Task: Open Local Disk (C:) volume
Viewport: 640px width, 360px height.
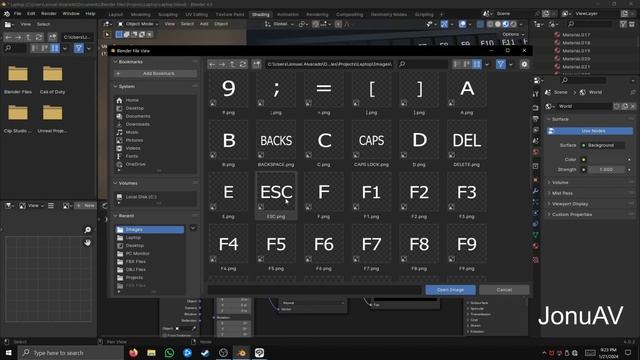Action: pos(141,197)
